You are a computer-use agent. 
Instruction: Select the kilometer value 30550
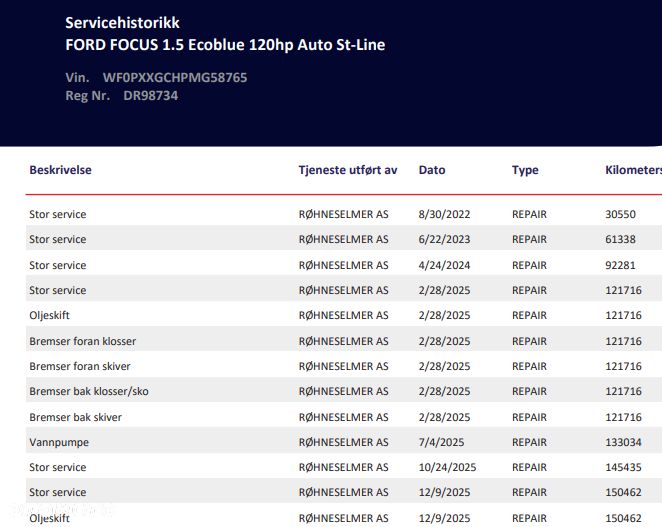point(621,214)
